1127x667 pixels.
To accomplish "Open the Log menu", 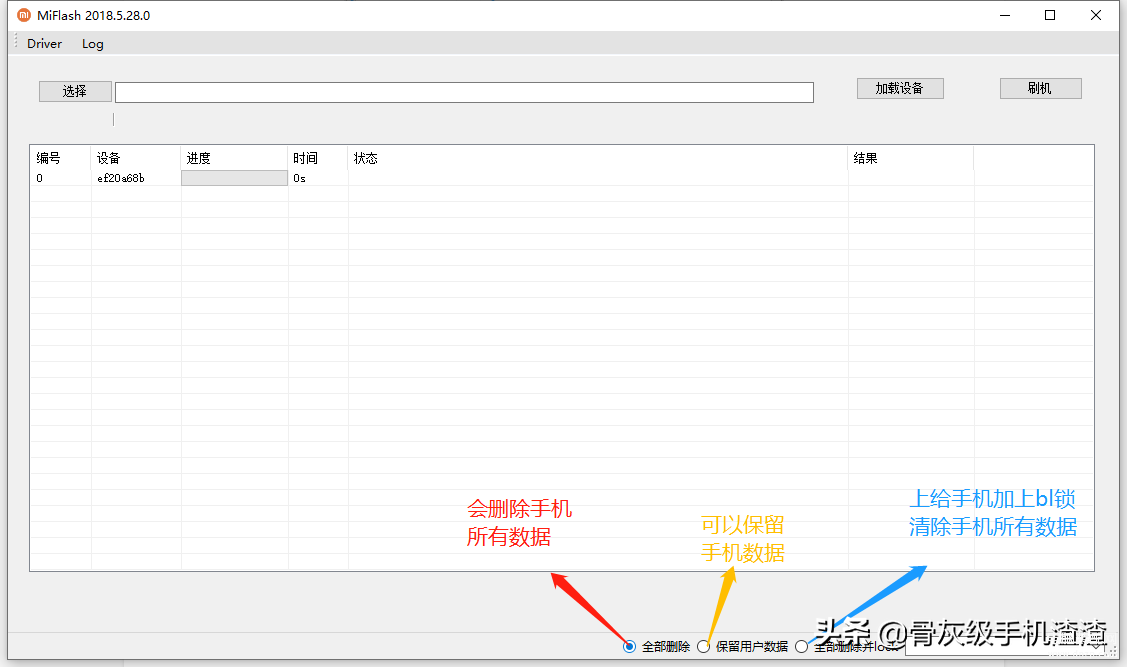I will click(x=93, y=44).
